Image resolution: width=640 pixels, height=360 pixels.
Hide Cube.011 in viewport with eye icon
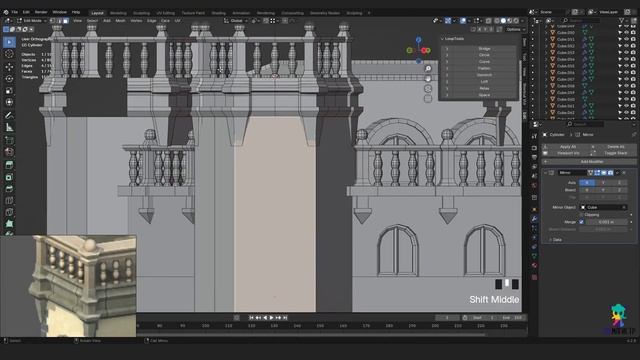click(626, 40)
